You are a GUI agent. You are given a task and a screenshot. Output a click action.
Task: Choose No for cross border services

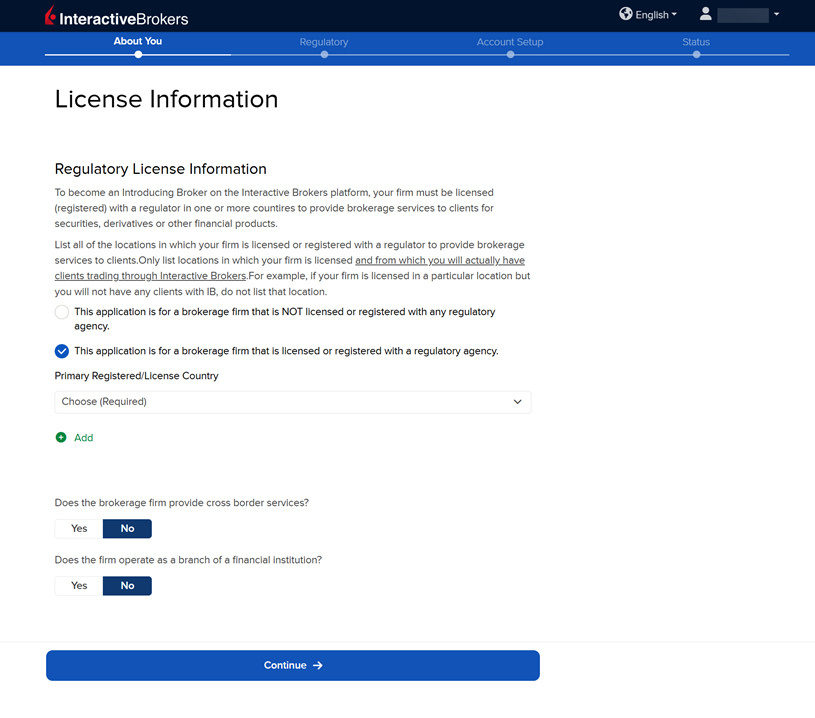(127, 529)
